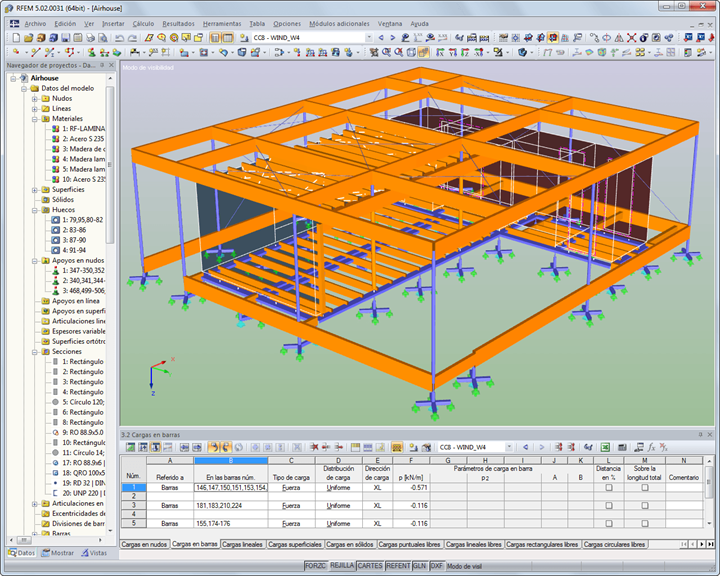Viewport: 720px width, 576px height.
Task: Click the new line tool icon
Action: [36, 52]
